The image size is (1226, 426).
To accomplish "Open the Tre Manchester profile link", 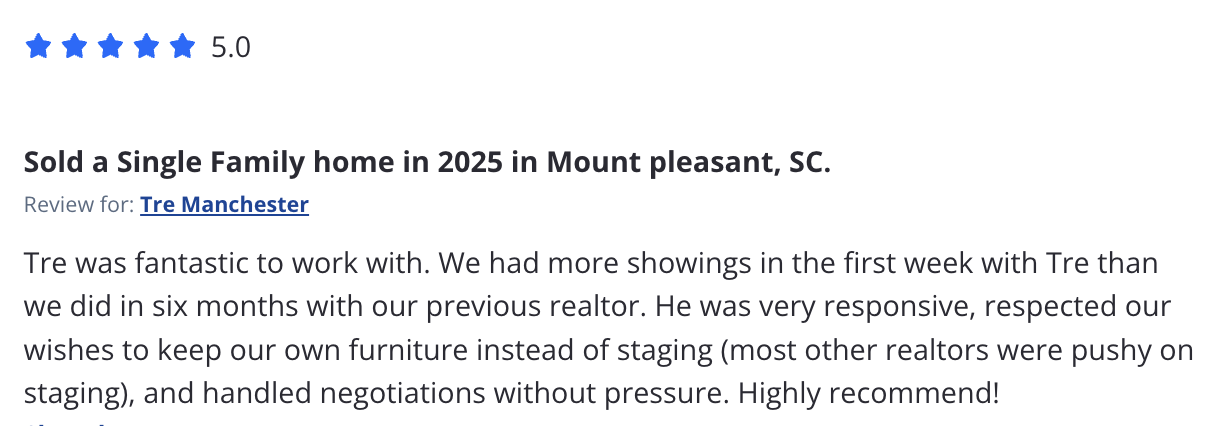I will pos(224,205).
